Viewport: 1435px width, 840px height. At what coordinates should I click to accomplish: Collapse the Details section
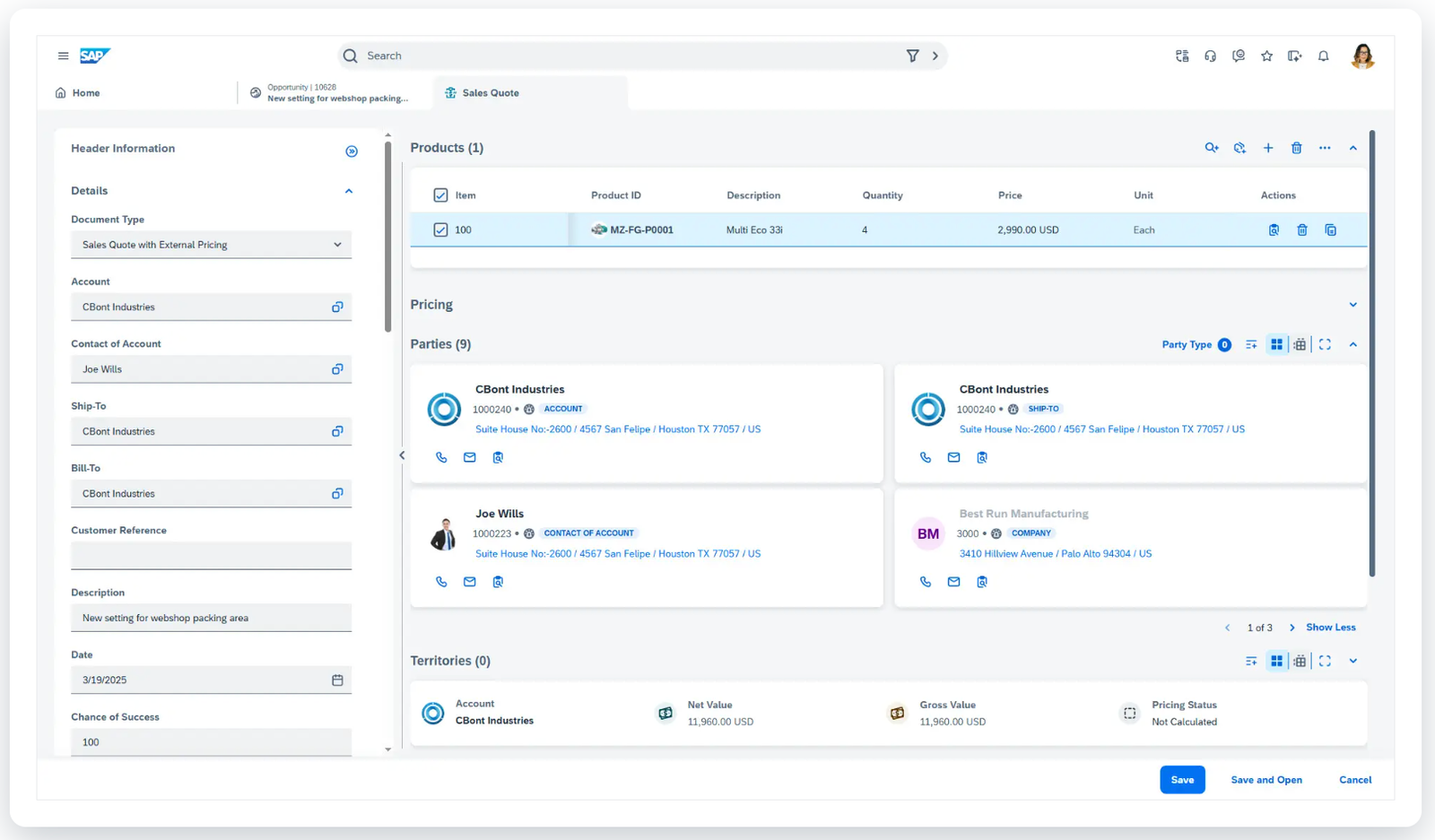pyautogui.click(x=349, y=191)
